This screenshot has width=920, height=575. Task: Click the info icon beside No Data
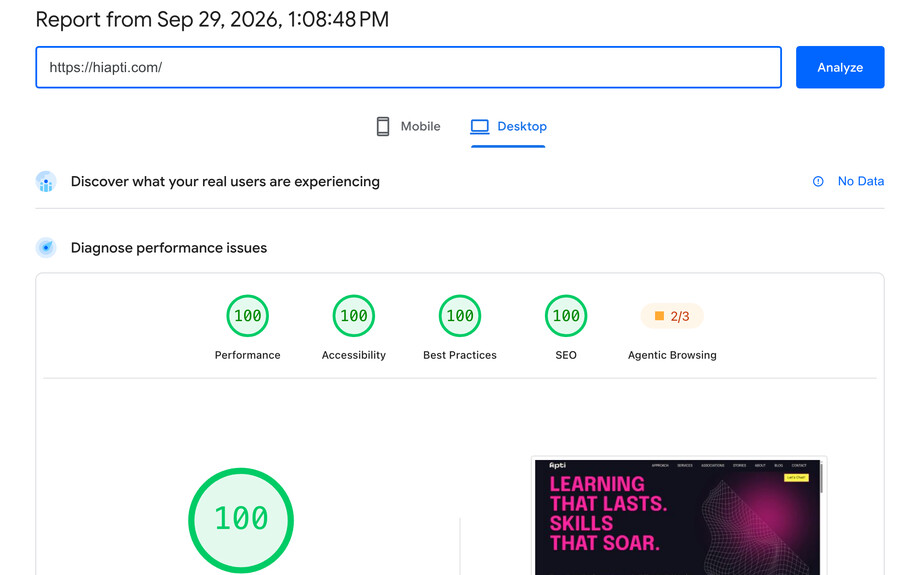[818, 181]
